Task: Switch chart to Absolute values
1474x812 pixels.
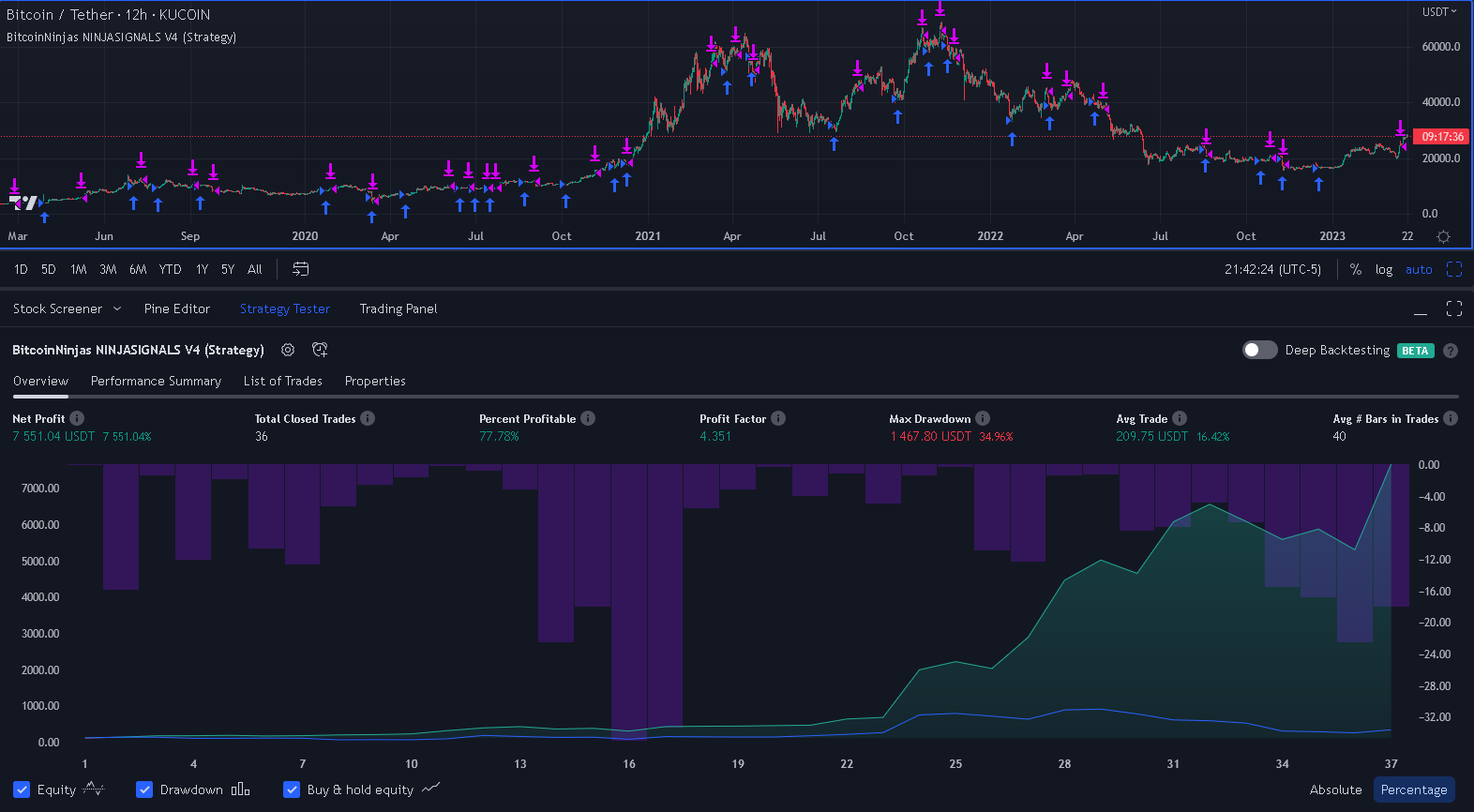Action: coord(1335,789)
